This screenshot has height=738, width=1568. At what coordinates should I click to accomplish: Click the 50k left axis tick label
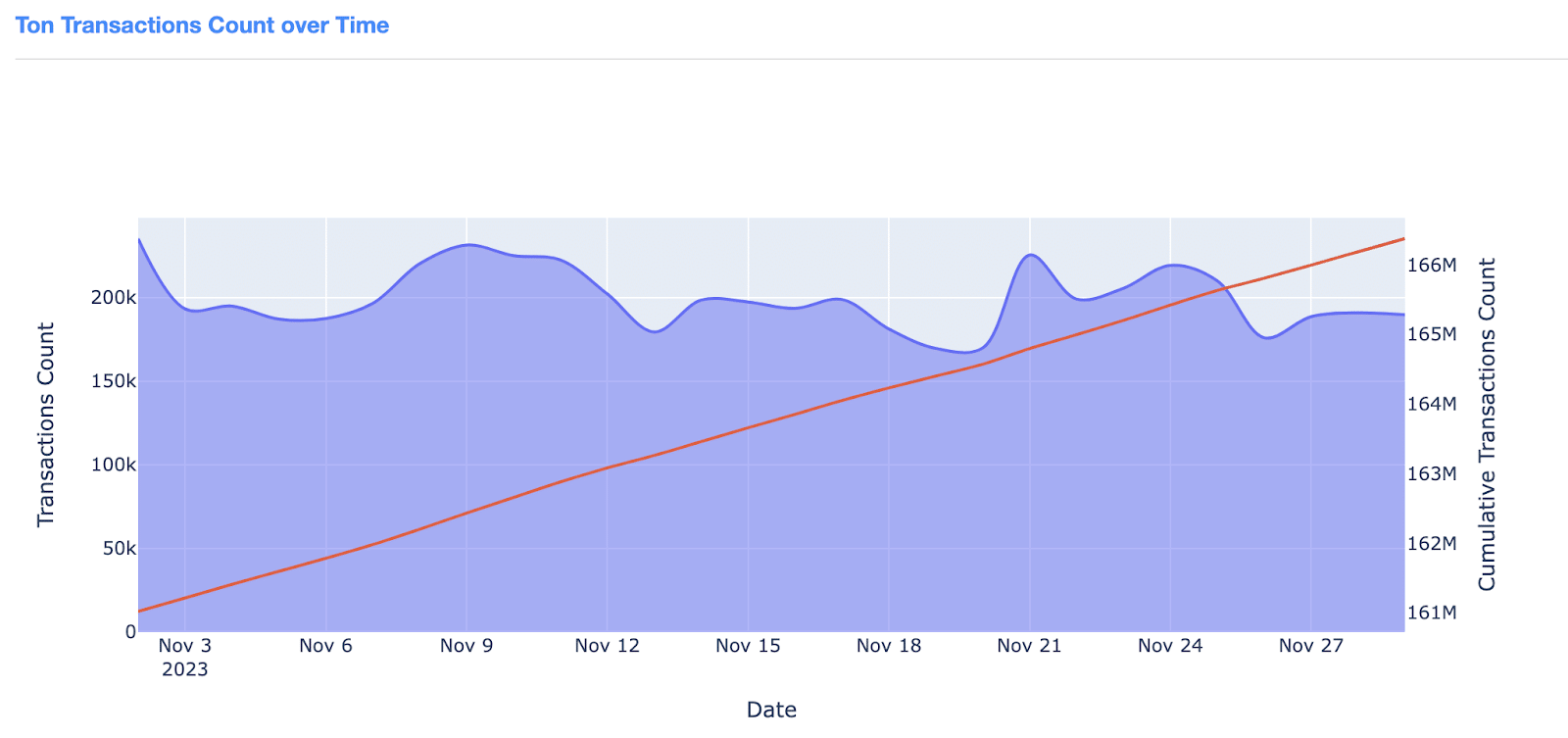pos(119,549)
